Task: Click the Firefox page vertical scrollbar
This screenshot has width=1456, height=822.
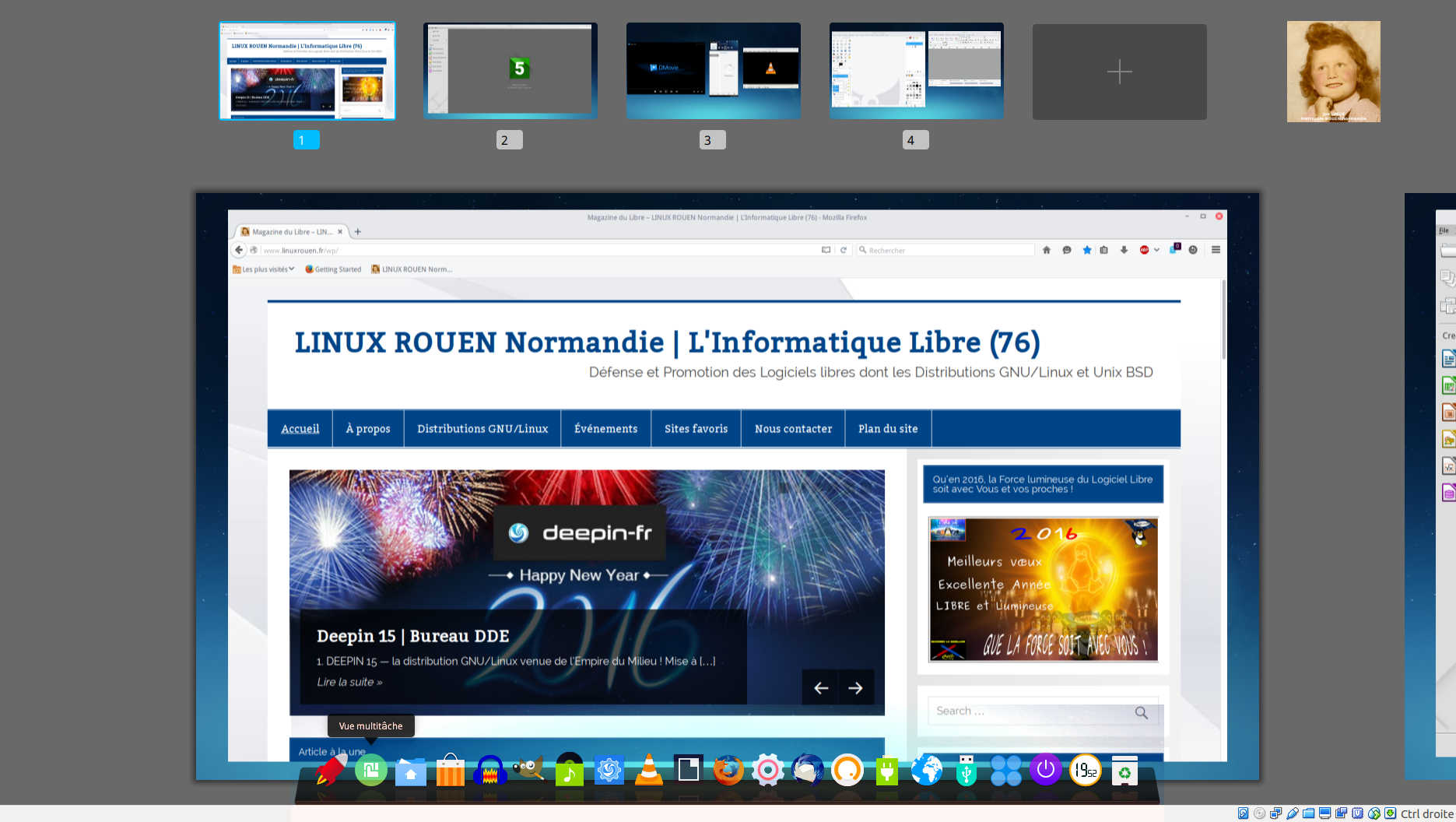Action: point(1223,320)
